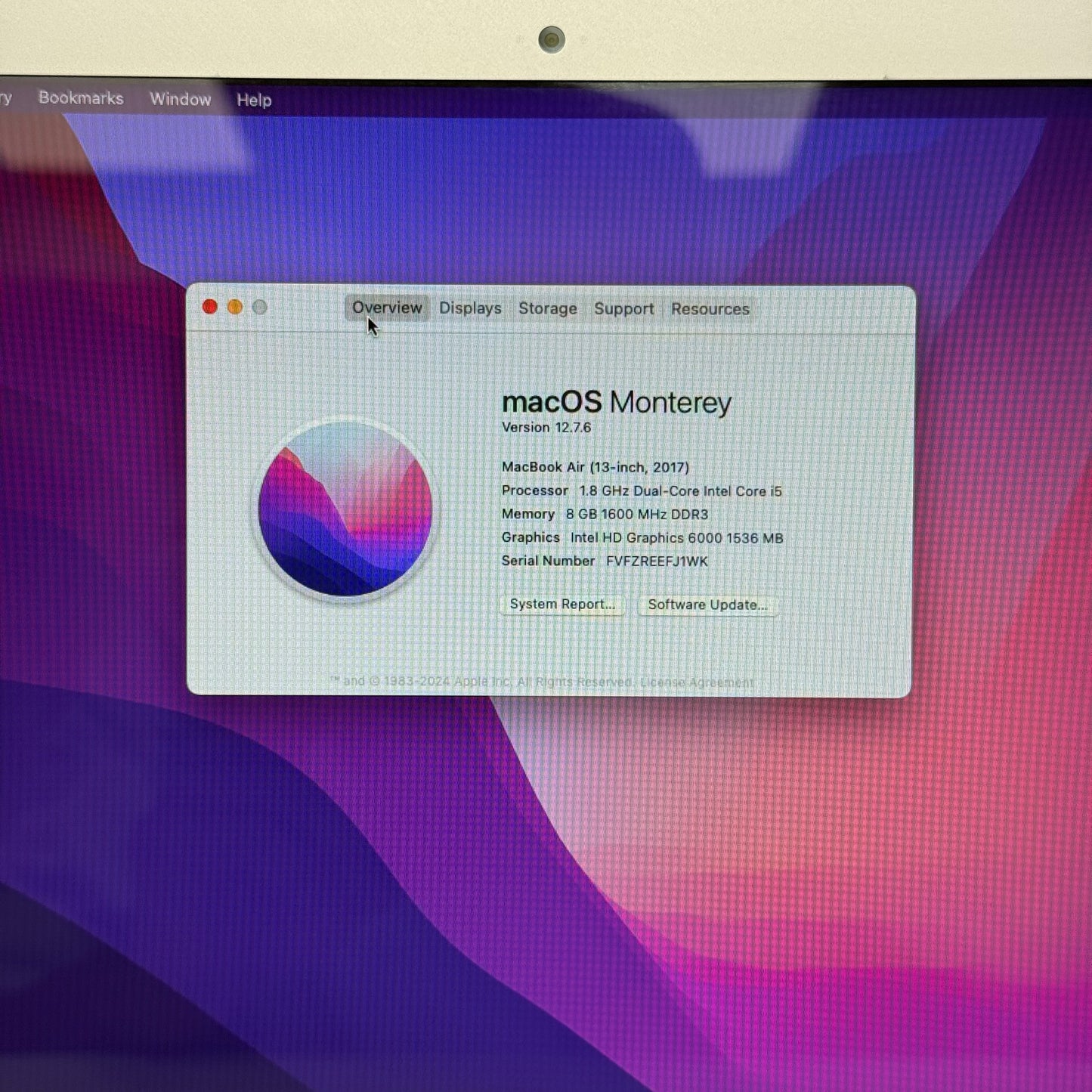
Task: Click the macOS Monterey circular logo
Action: click(345, 509)
